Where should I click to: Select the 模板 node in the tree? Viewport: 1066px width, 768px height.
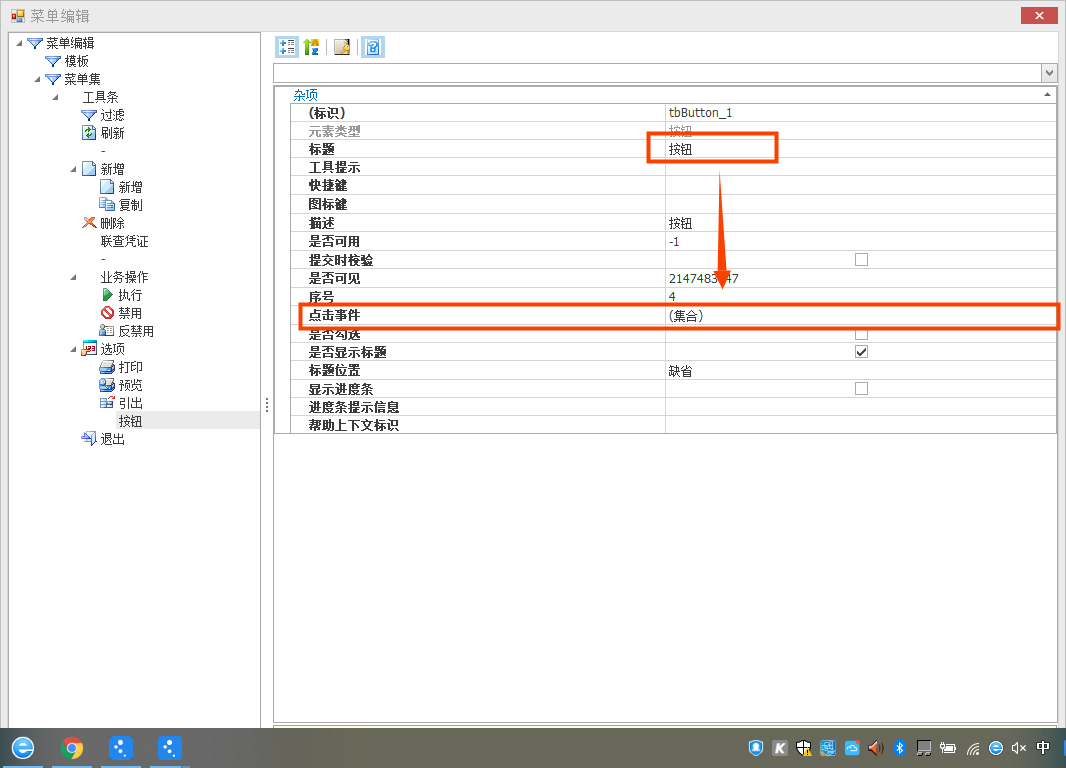tap(76, 61)
